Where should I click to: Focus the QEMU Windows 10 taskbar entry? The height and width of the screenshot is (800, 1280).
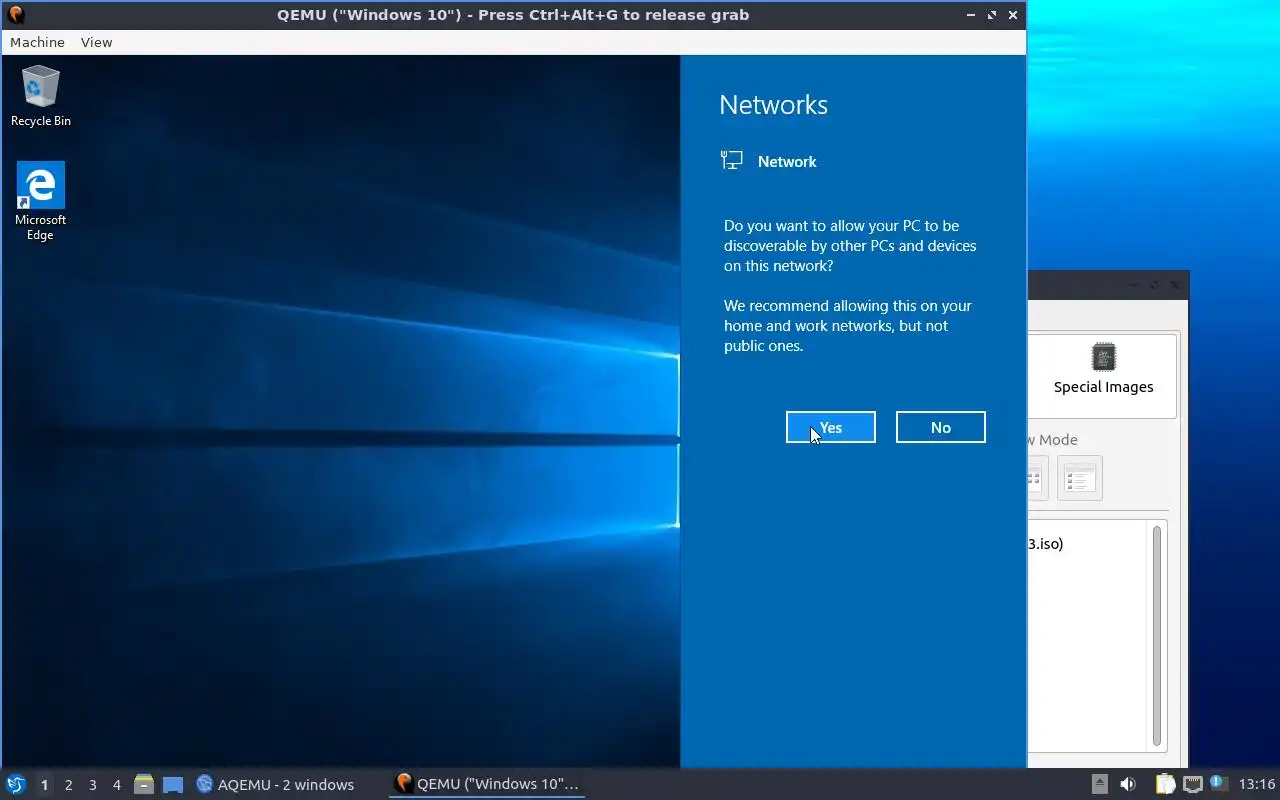487,784
